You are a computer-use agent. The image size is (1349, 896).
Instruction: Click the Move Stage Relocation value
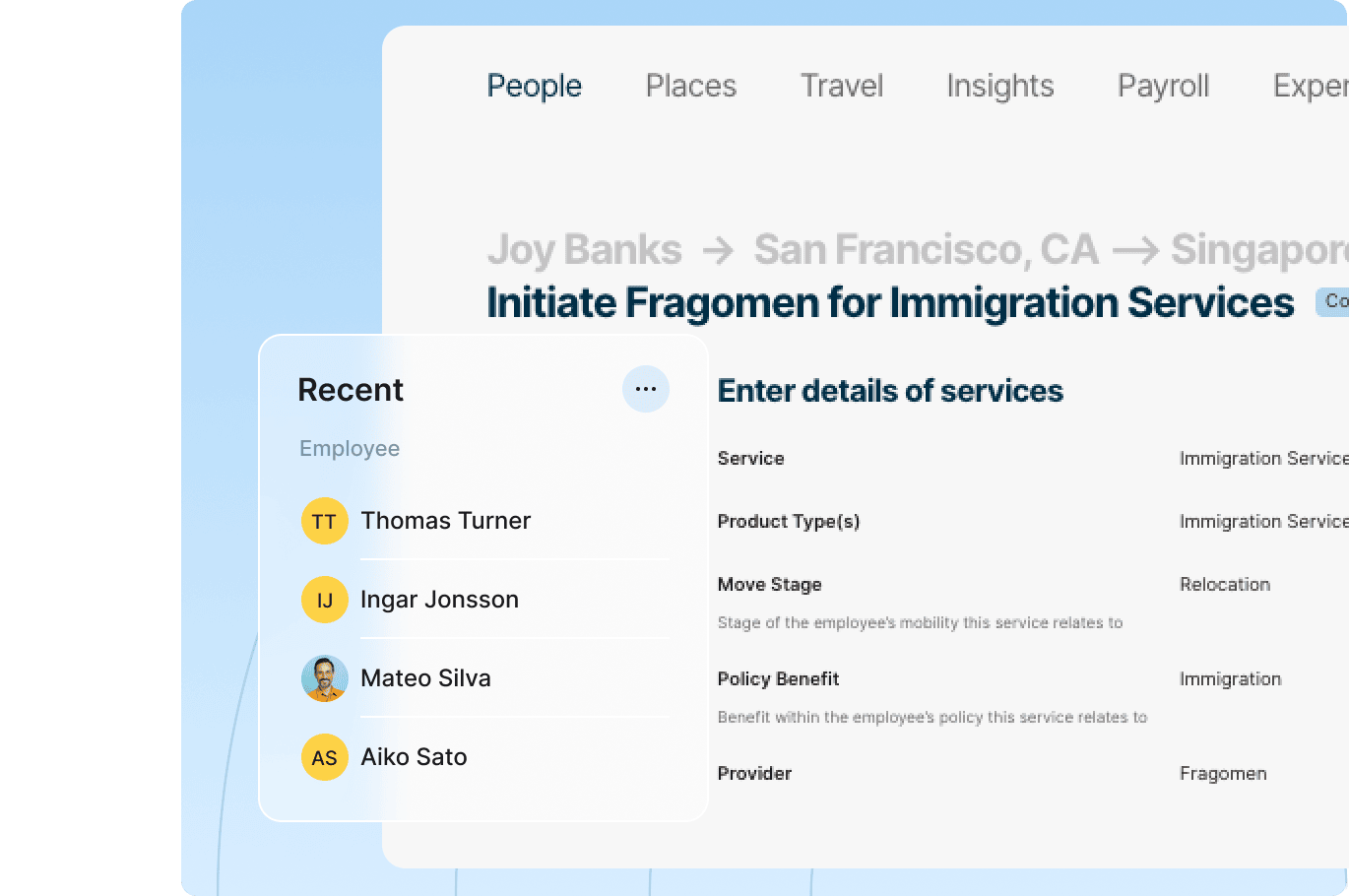point(1225,585)
